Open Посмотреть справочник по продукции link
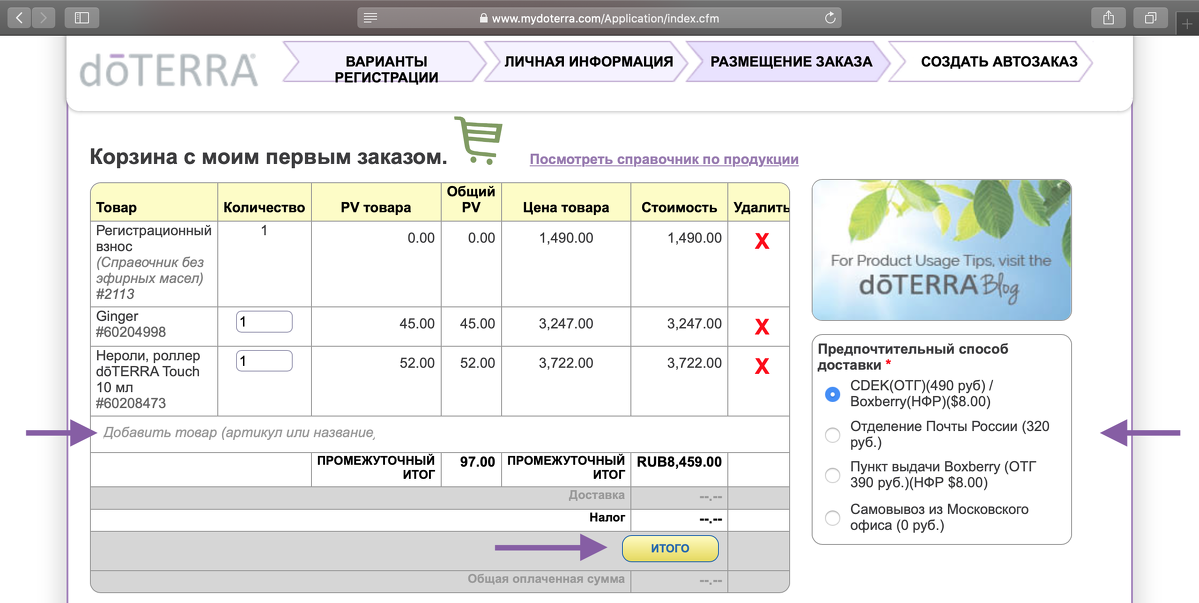1199x603 pixels. click(664, 159)
